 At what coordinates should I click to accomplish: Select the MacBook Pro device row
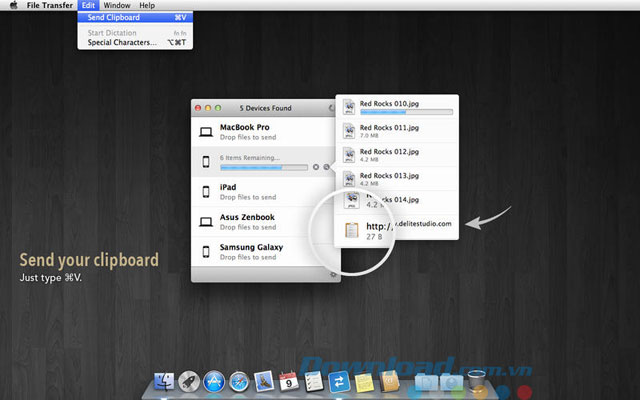tap(265, 132)
